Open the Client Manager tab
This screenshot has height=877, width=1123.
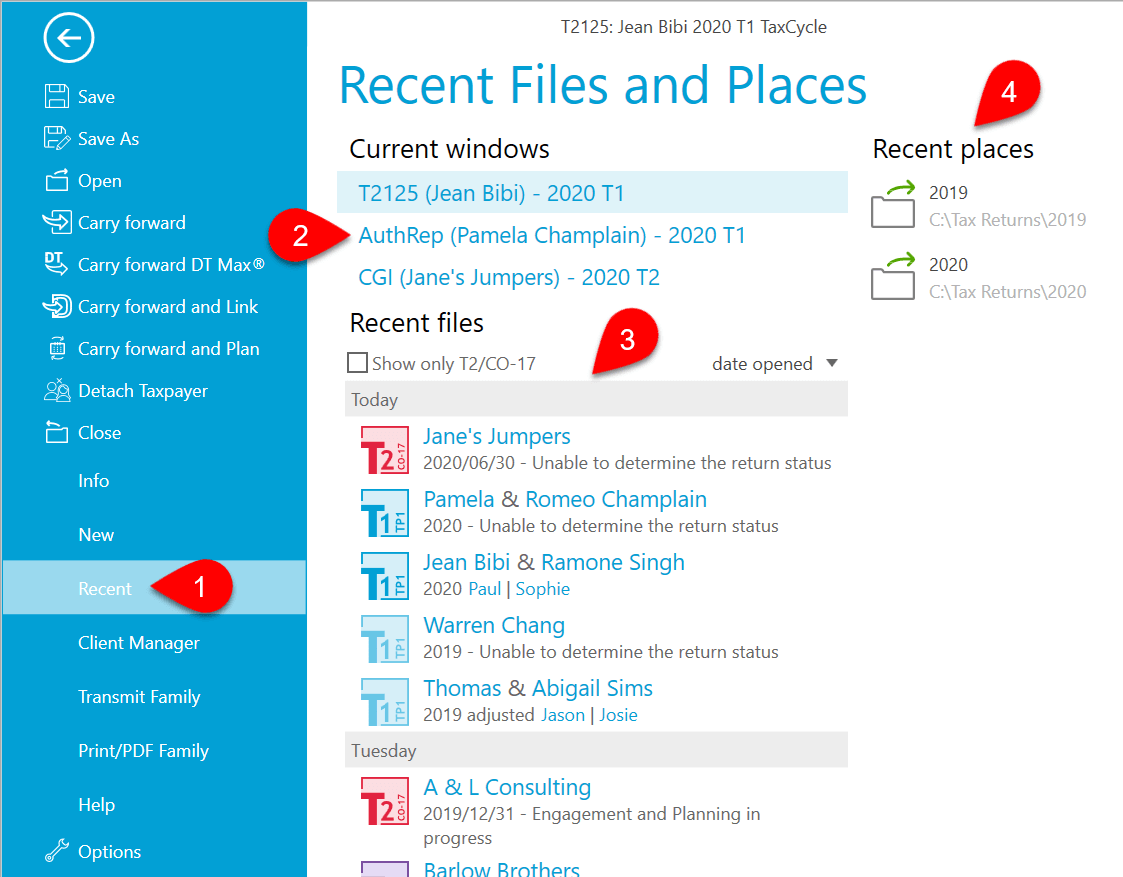point(139,643)
